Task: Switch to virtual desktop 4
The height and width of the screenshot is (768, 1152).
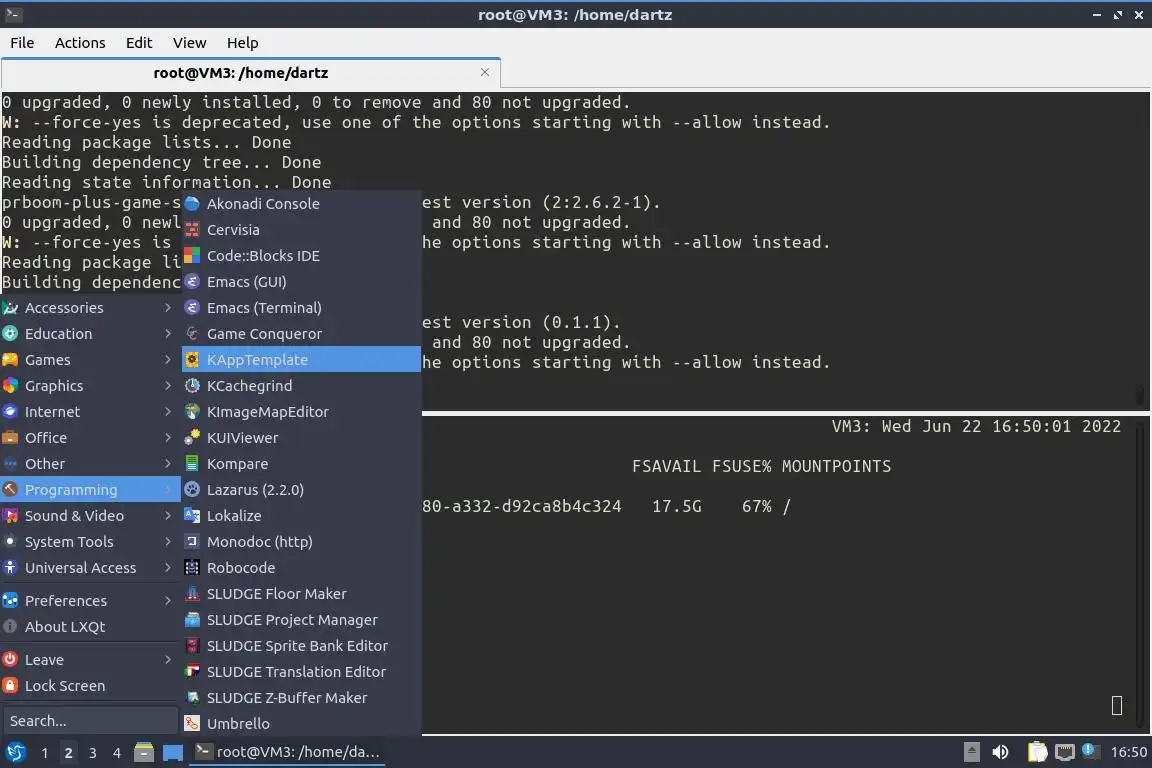Action: coord(117,753)
